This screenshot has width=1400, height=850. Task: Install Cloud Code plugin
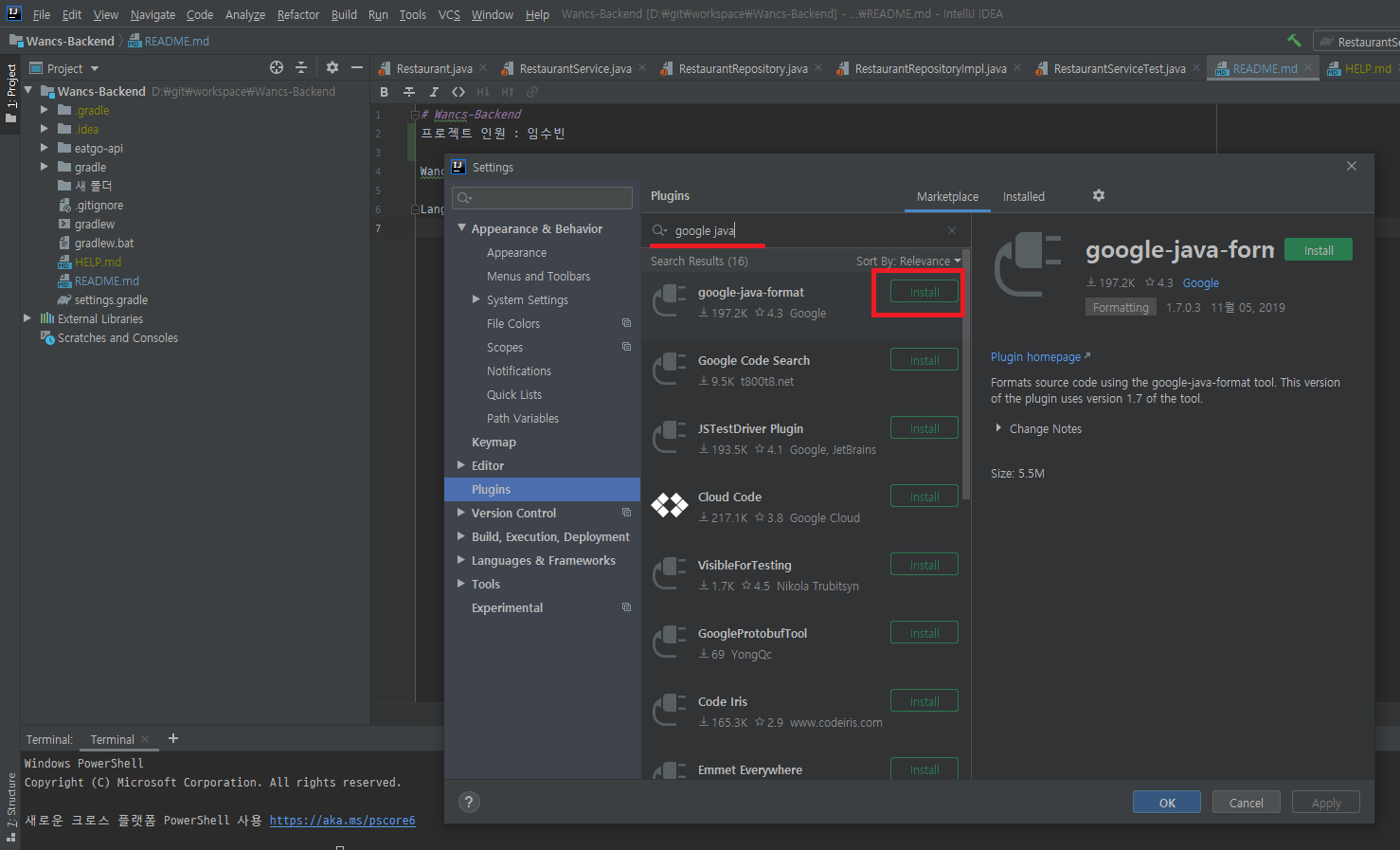pyautogui.click(x=924, y=497)
